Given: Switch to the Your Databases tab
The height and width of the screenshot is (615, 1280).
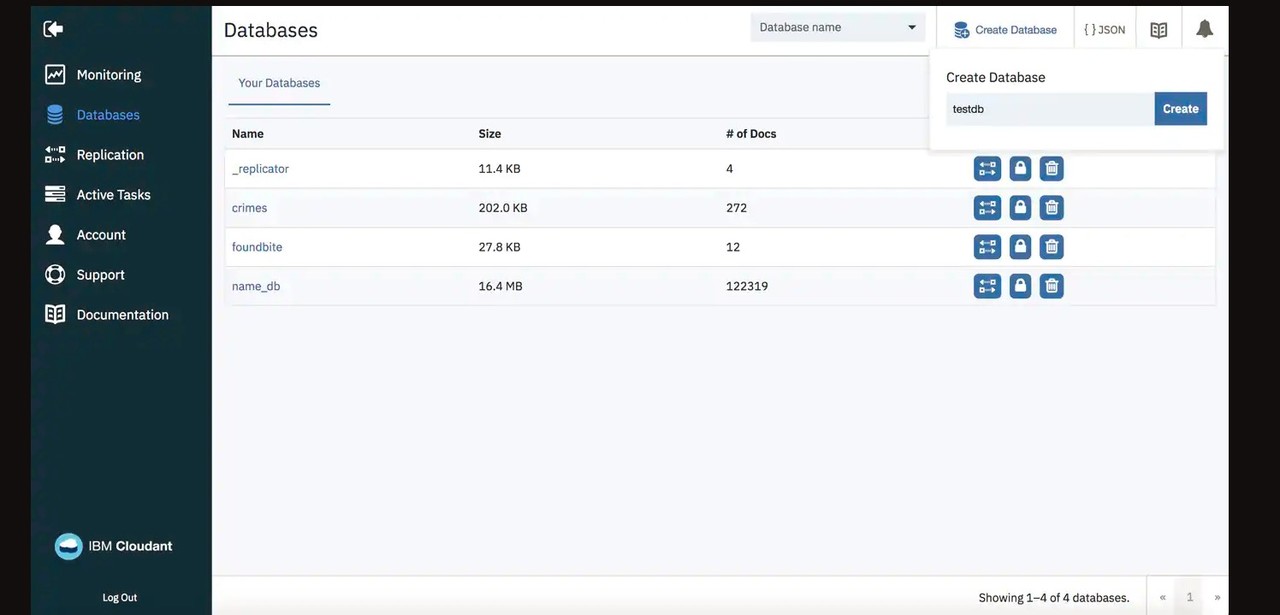Looking at the screenshot, I should (279, 83).
